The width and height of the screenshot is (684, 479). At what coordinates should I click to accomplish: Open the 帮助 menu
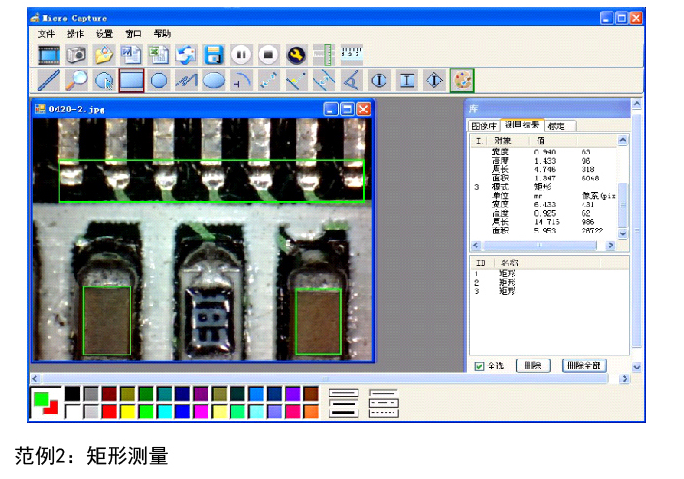point(162,34)
